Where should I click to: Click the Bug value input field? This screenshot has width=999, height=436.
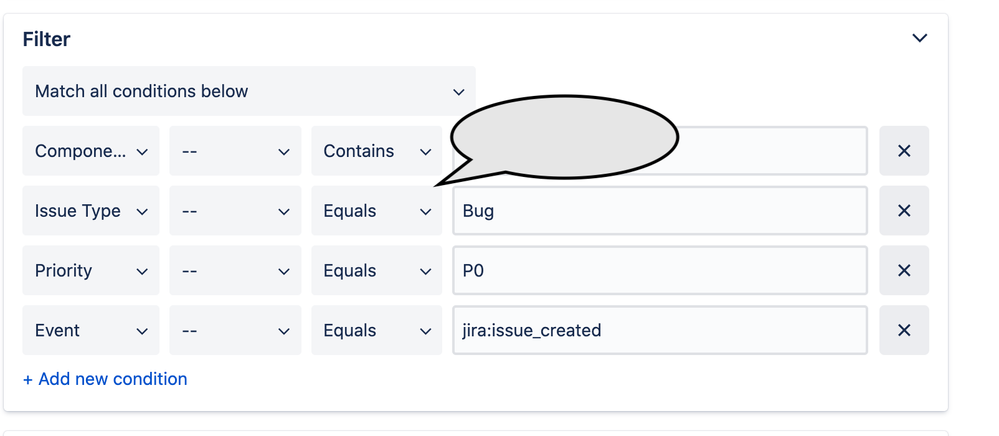660,211
